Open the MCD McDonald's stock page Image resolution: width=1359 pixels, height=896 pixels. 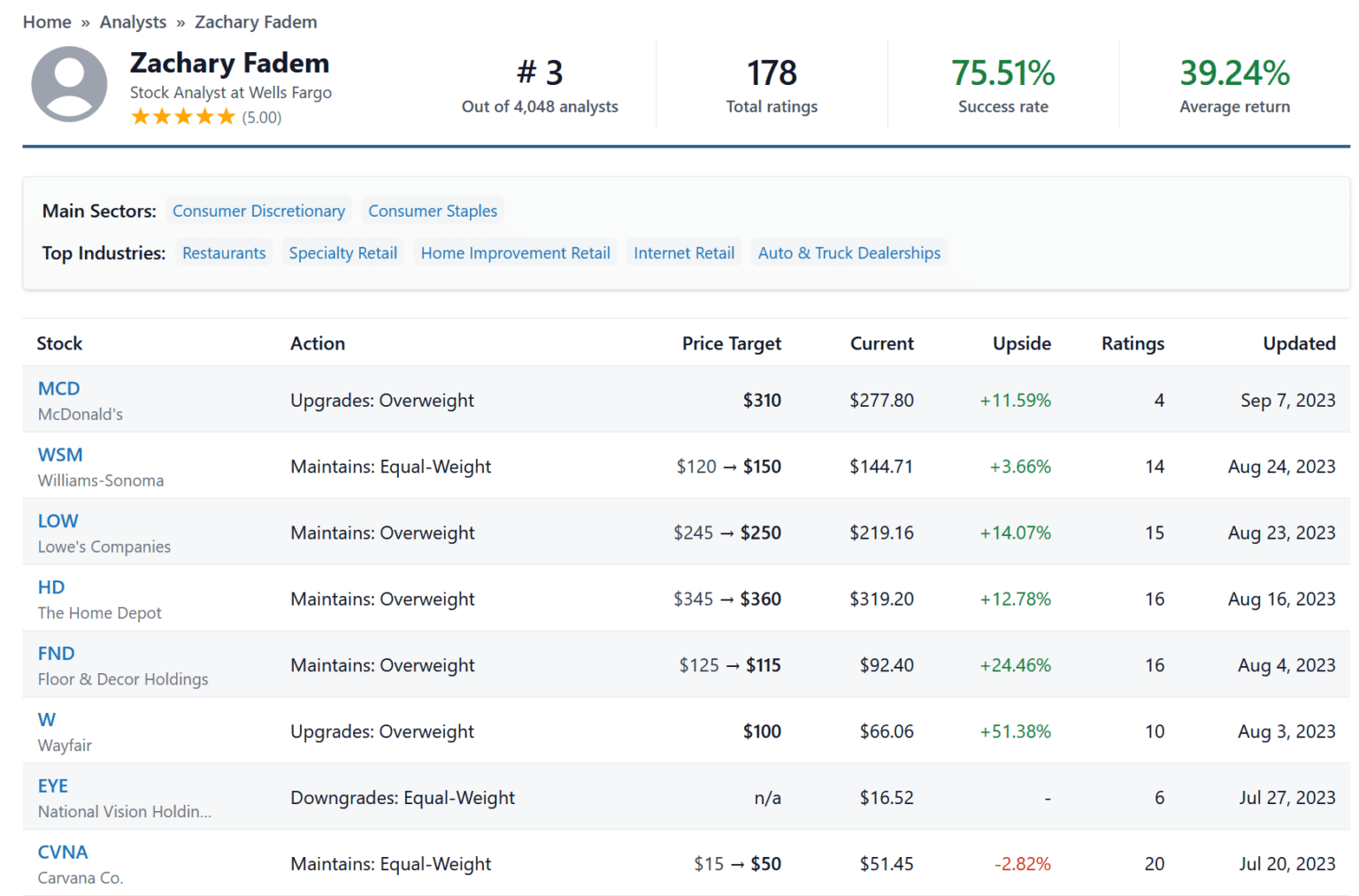(58, 388)
